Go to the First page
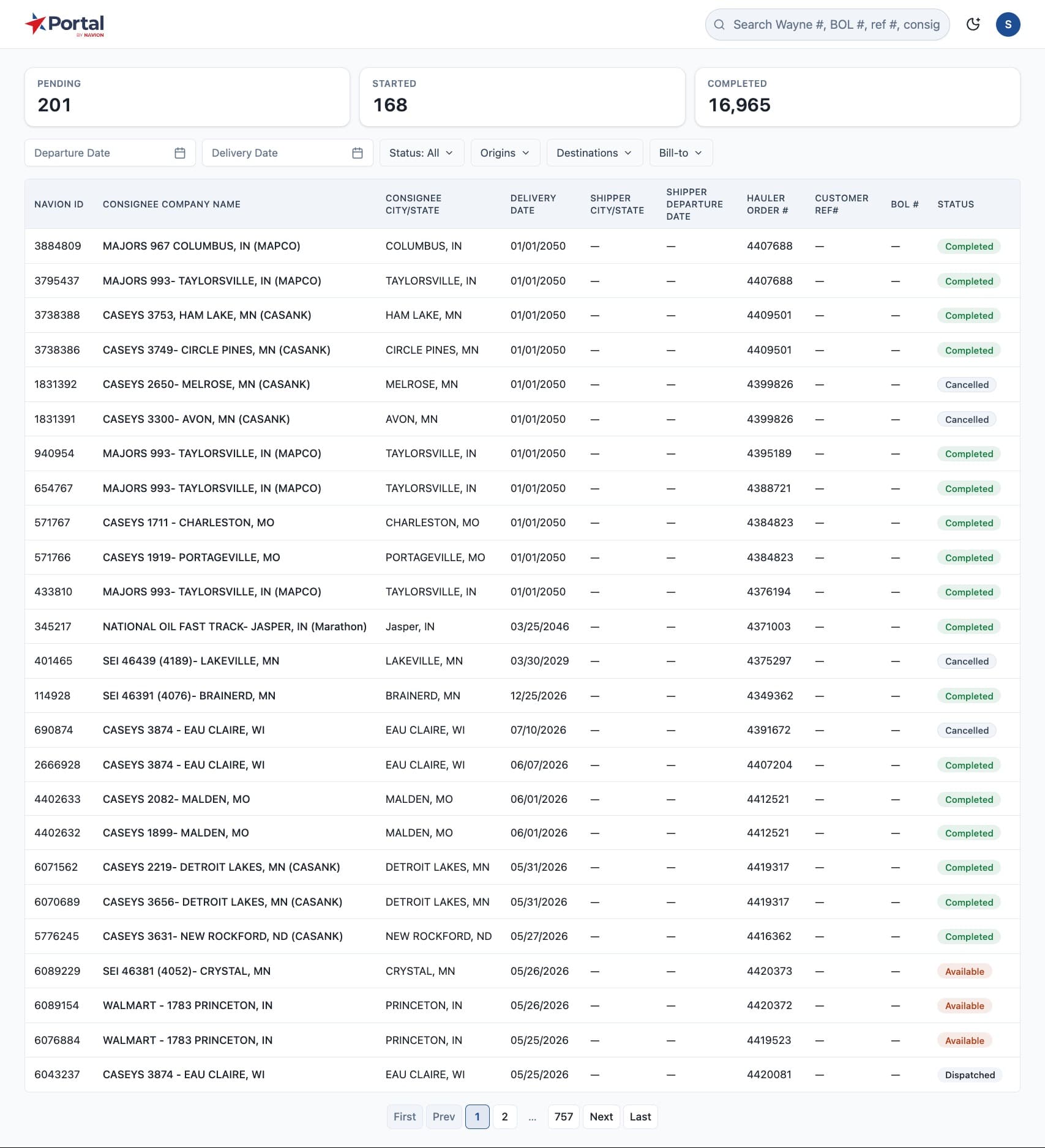Viewport: 1045px width, 1148px height. (x=405, y=1117)
